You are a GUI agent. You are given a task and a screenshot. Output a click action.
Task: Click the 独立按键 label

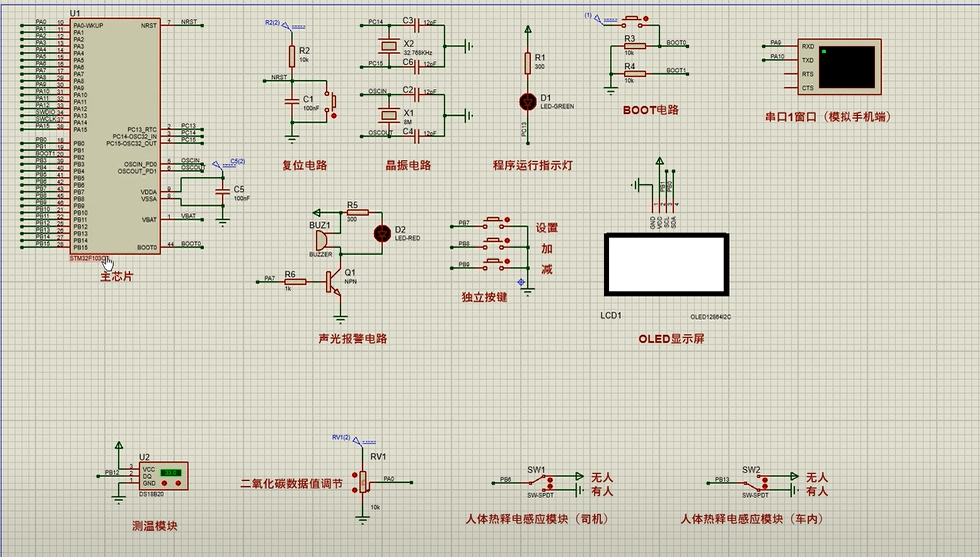pyautogui.click(x=484, y=297)
